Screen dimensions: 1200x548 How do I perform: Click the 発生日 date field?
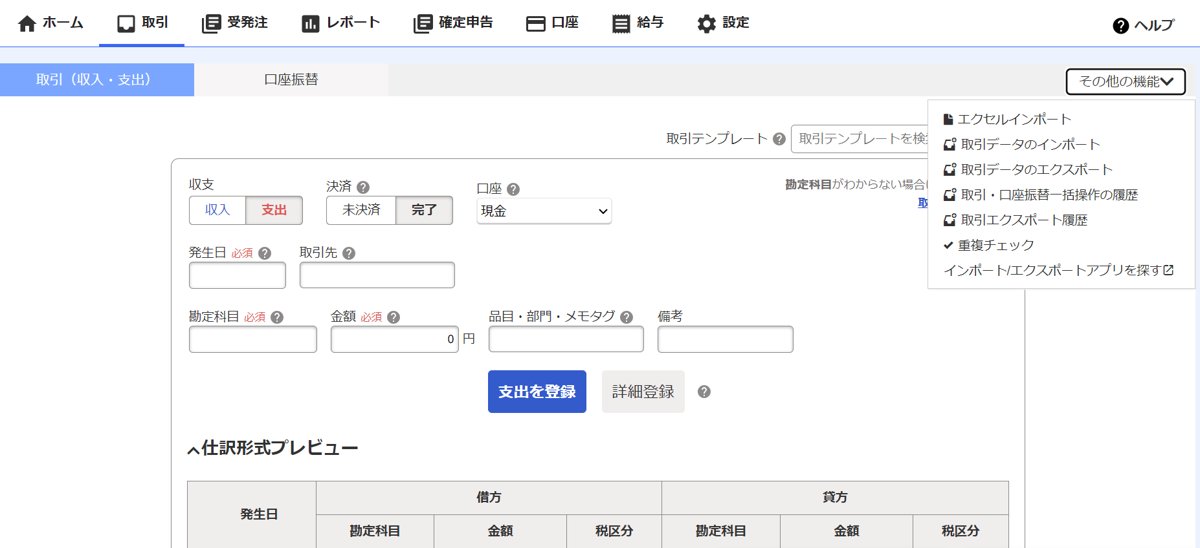click(x=237, y=275)
